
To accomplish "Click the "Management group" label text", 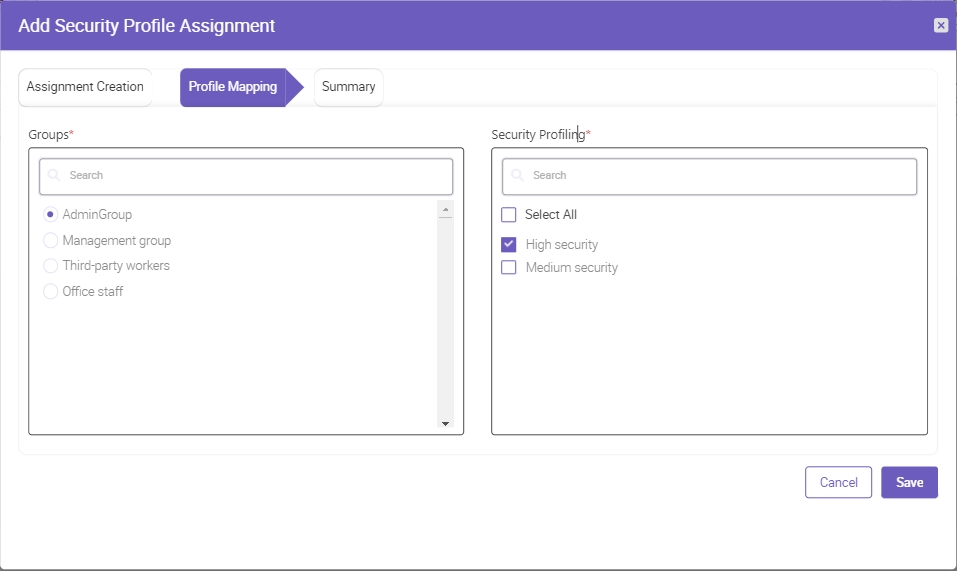I will click(x=117, y=240).
